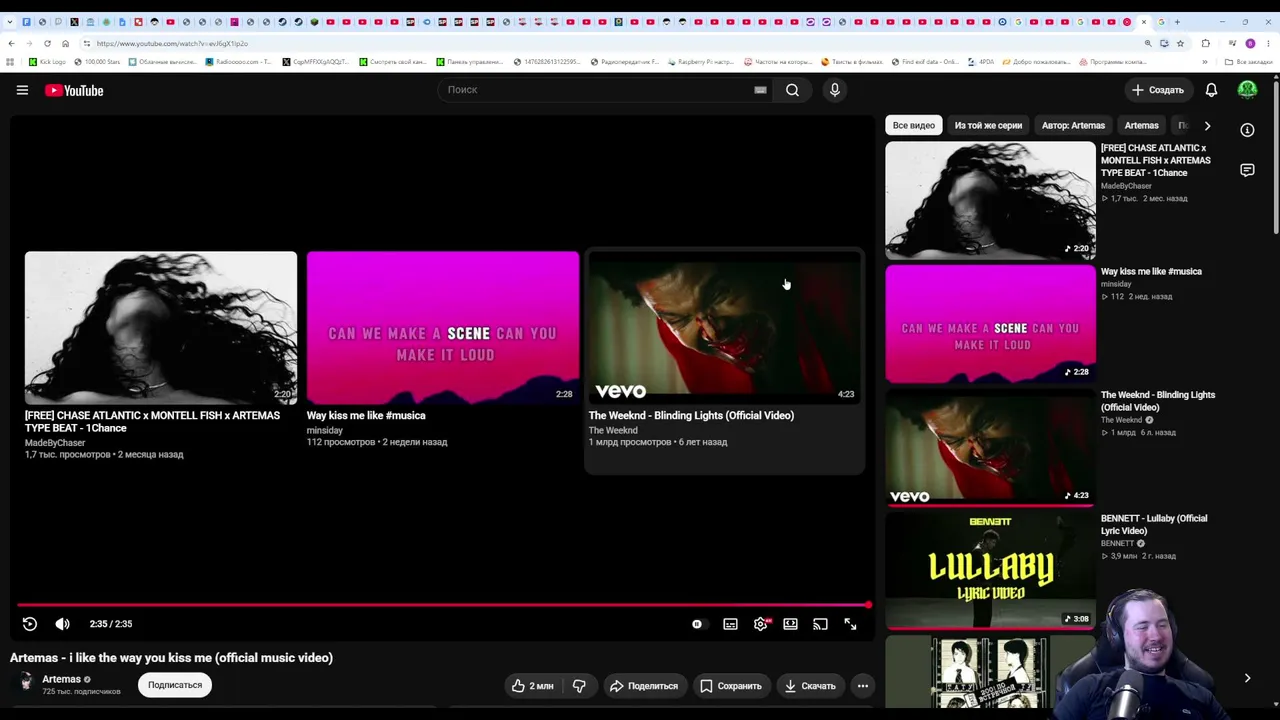The width and height of the screenshot is (1280, 720).
Task: Bookmark the page with the star icon
Action: click(1180, 43)
